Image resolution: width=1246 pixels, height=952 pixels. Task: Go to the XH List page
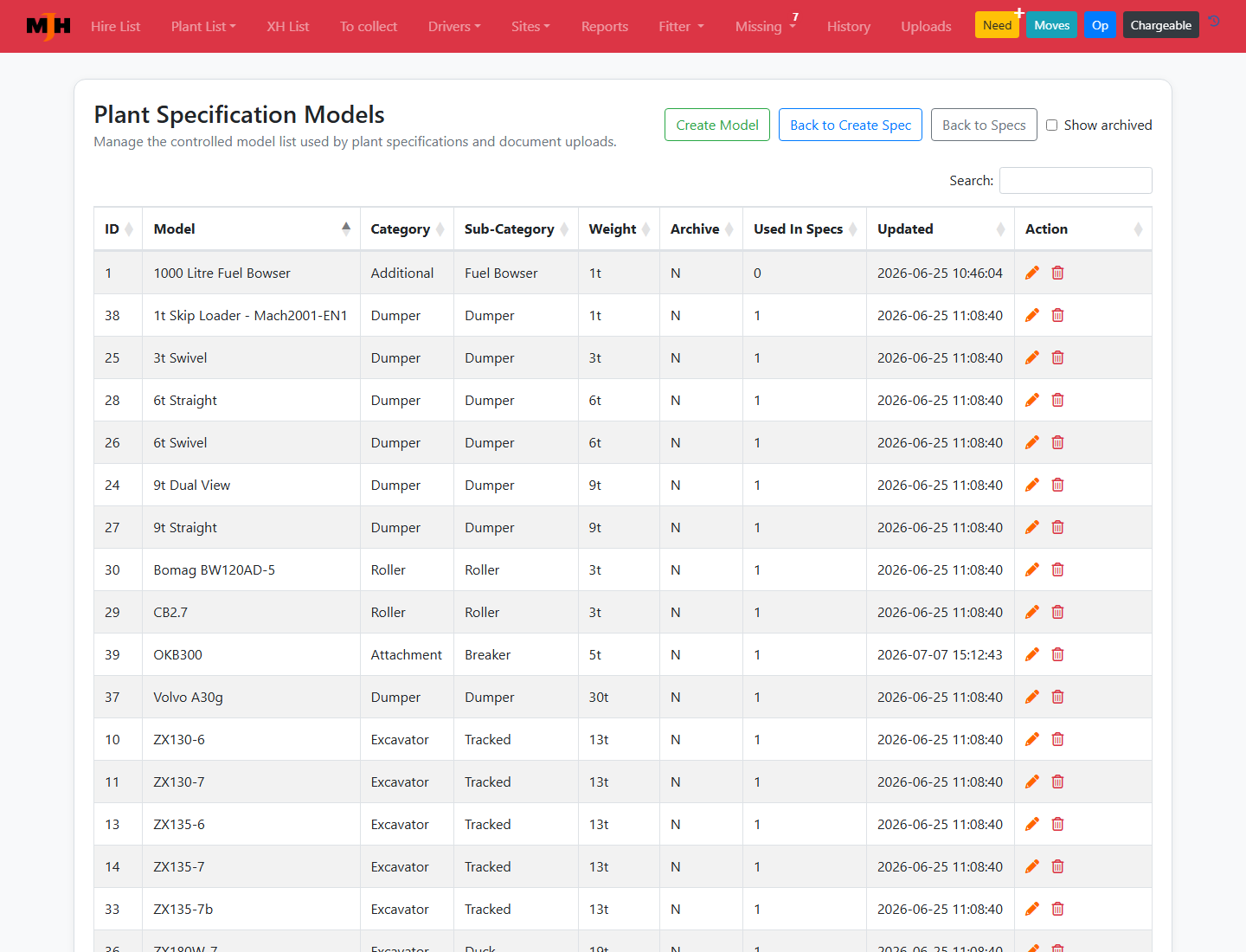[x=288, y=27]
